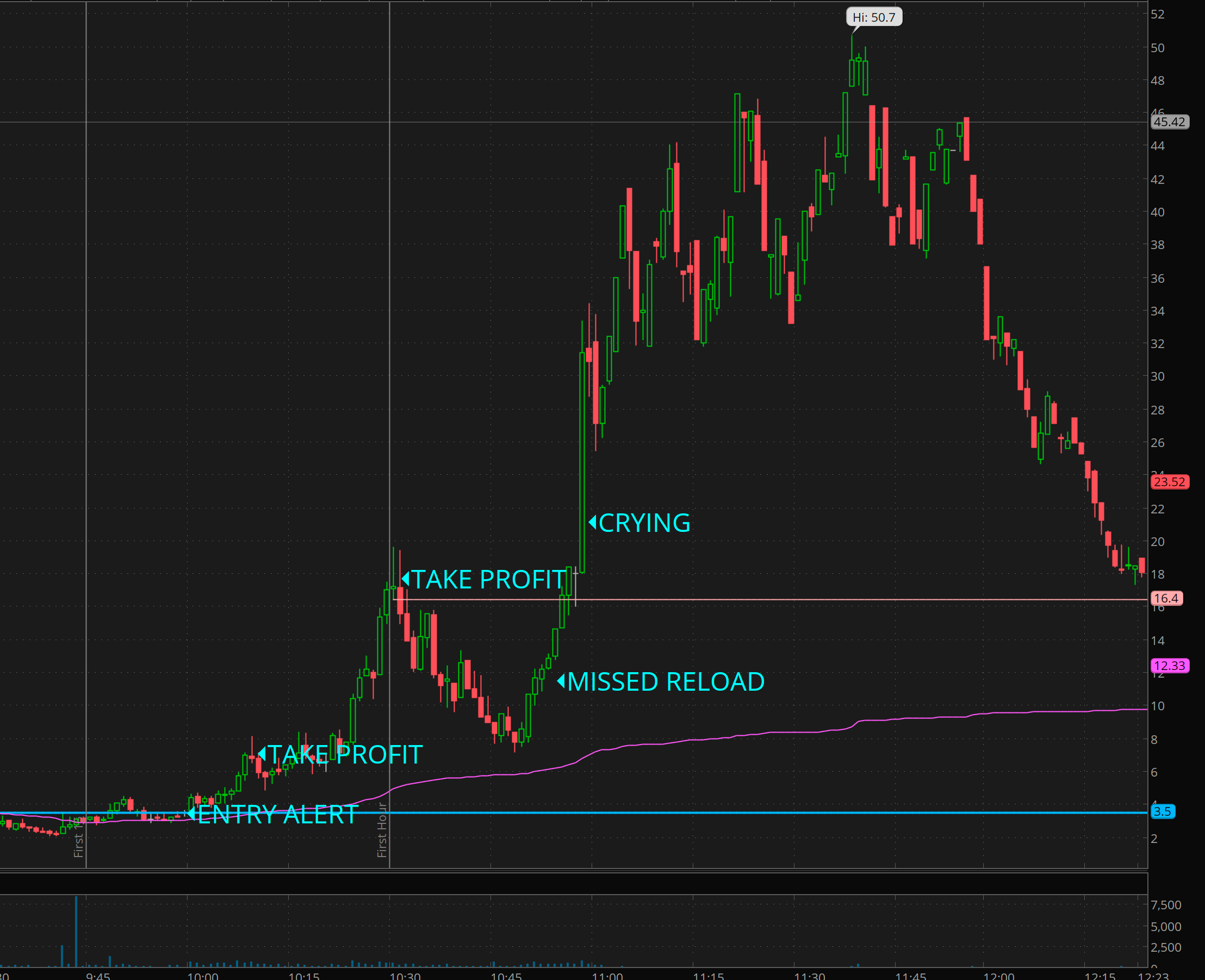Select the red 23.52 last price tag

(x=1170, y=481)
